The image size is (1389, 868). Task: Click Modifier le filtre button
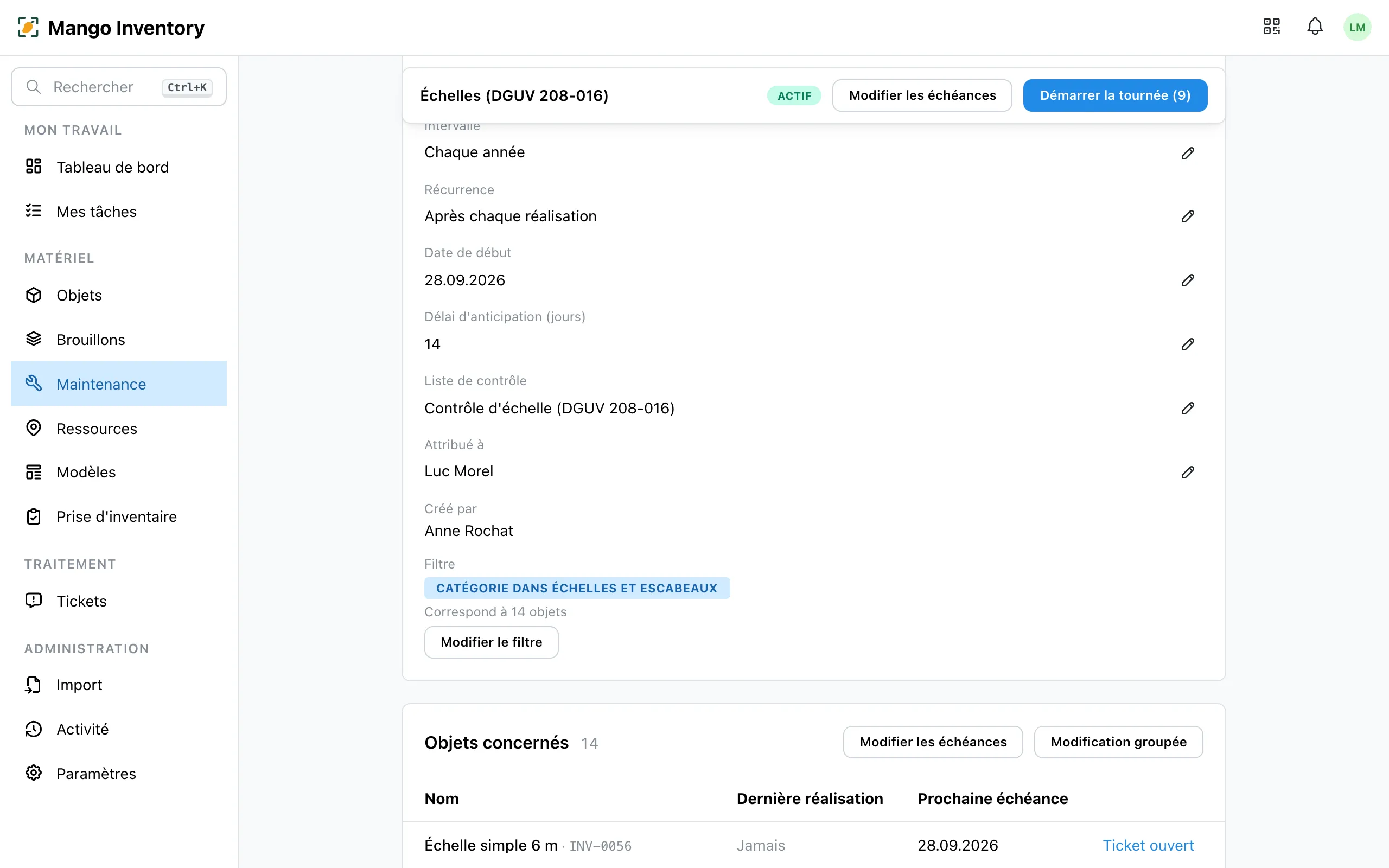(492, 642)
